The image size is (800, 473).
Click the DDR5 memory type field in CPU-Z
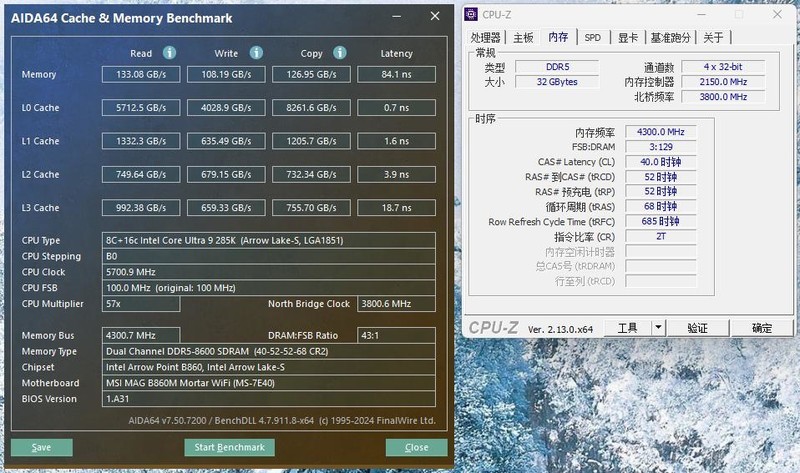pyautogui.click(x=557, y=67)
